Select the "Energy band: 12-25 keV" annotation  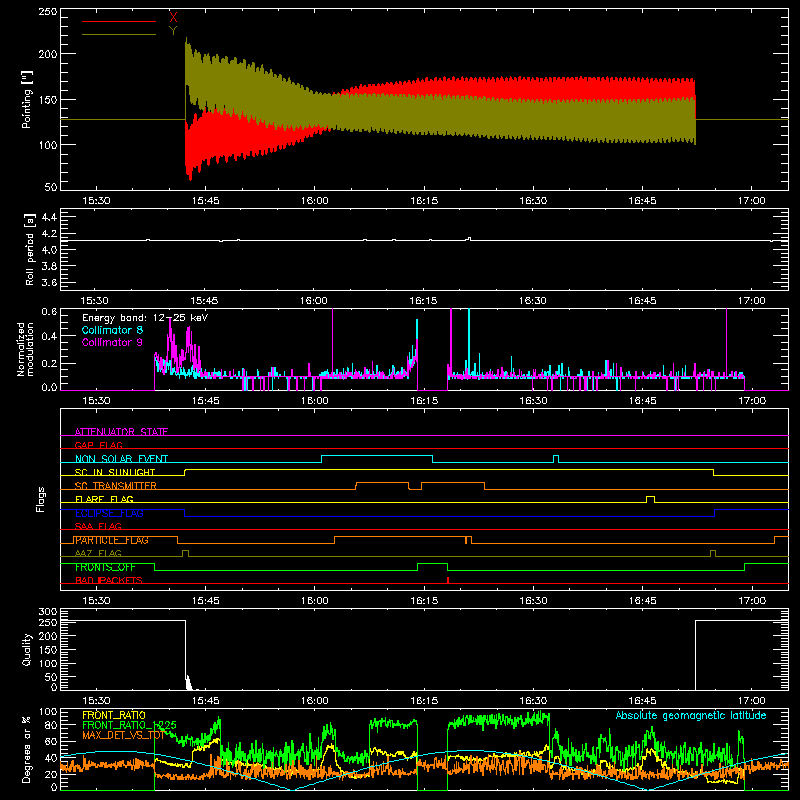(145, 318)
